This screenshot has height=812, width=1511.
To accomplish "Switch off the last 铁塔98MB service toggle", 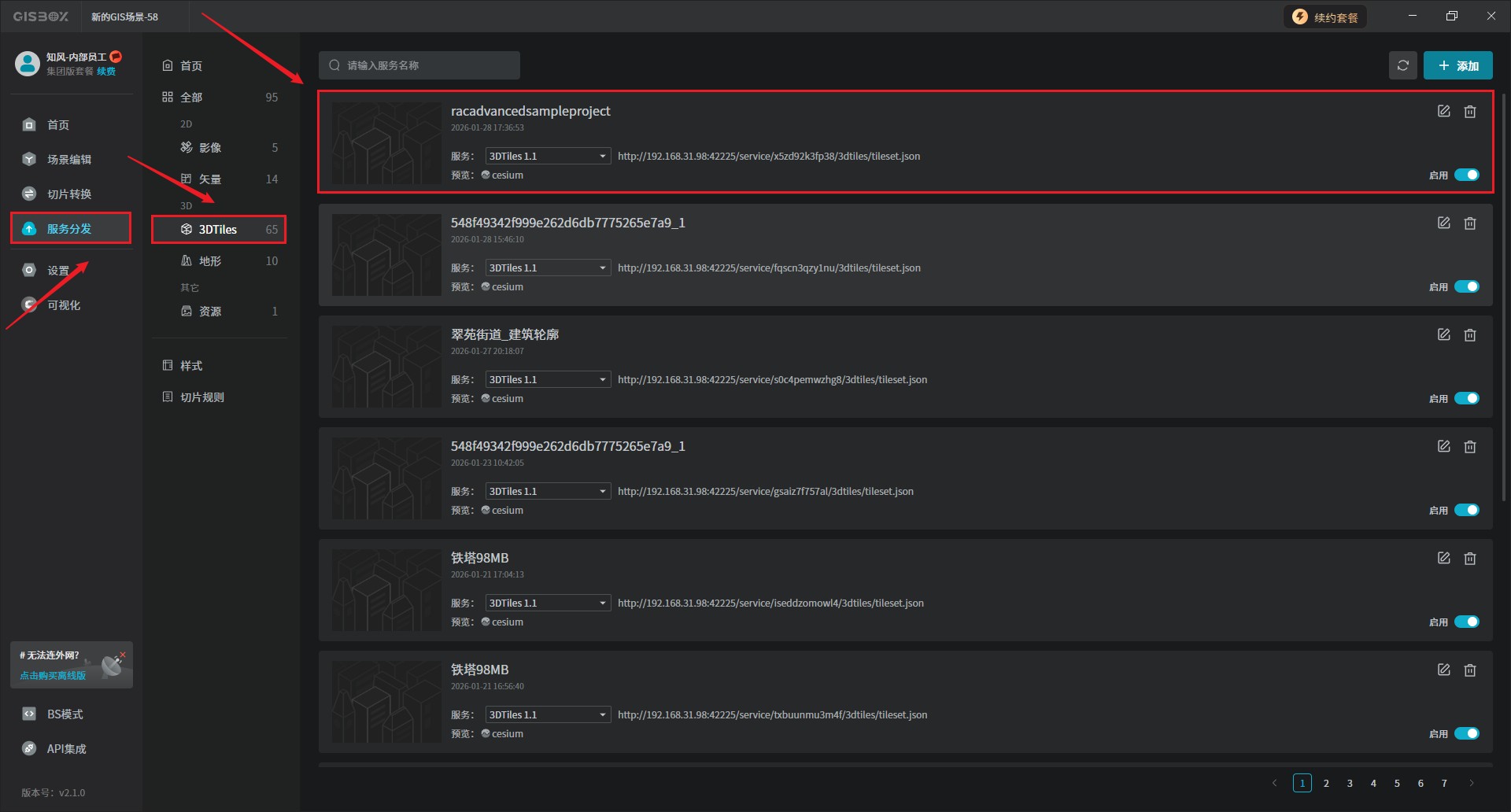I will (x=1466, y=733).
